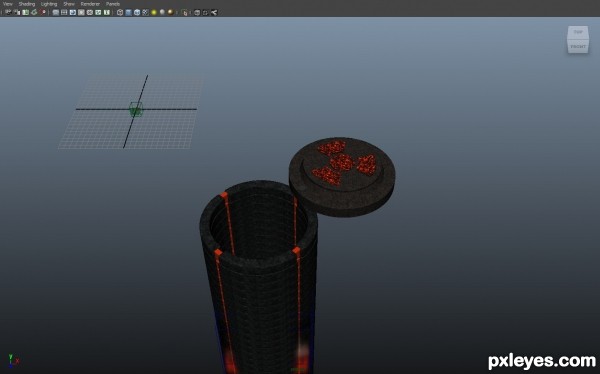Viewport: 600px width, 374px height.
Task: Click the golden high quality rendering sphere
Action: tap(170, 12)
